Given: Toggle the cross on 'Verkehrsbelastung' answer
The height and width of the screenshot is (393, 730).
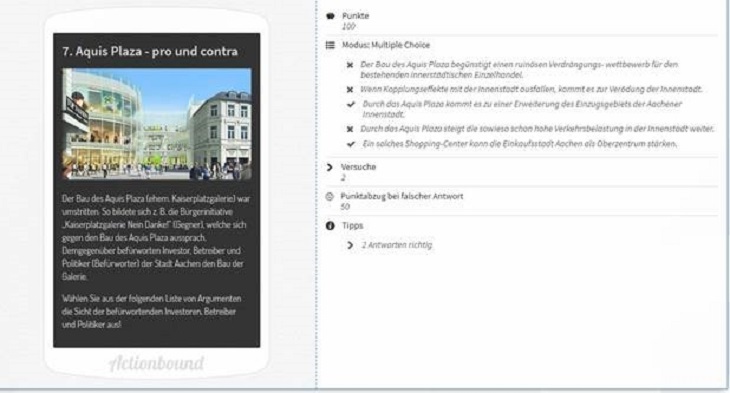Looking at the screenshot, I should [350, 129].
